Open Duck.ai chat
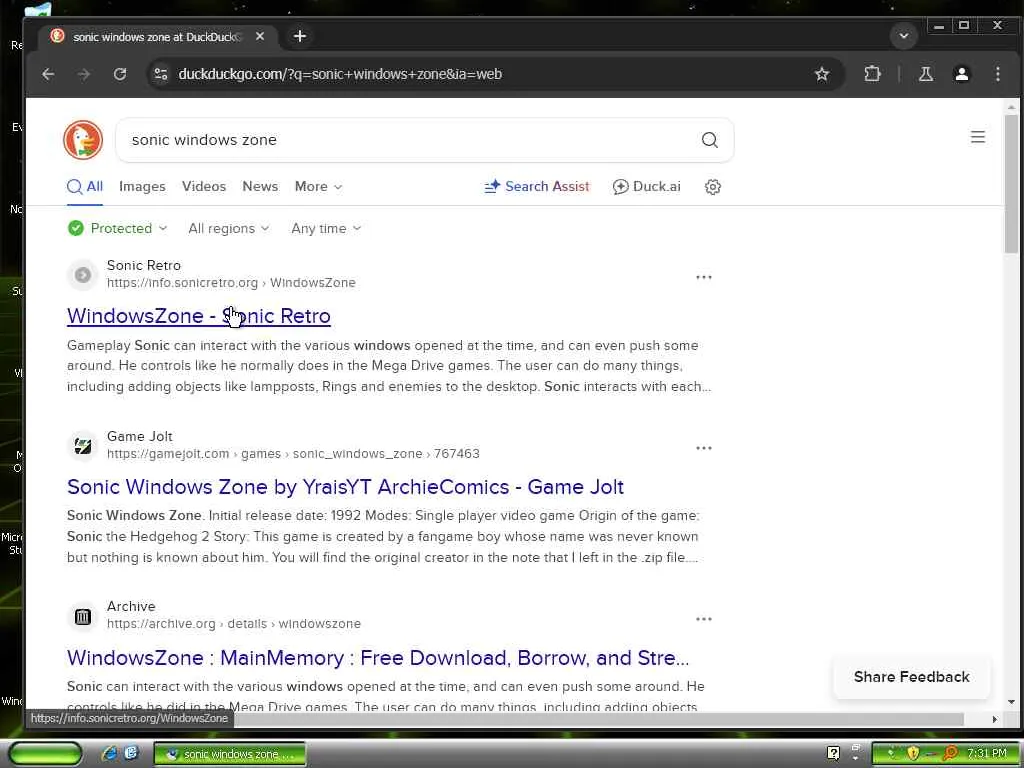Viewport: 1024px width, 768px height. coord(647,187)
